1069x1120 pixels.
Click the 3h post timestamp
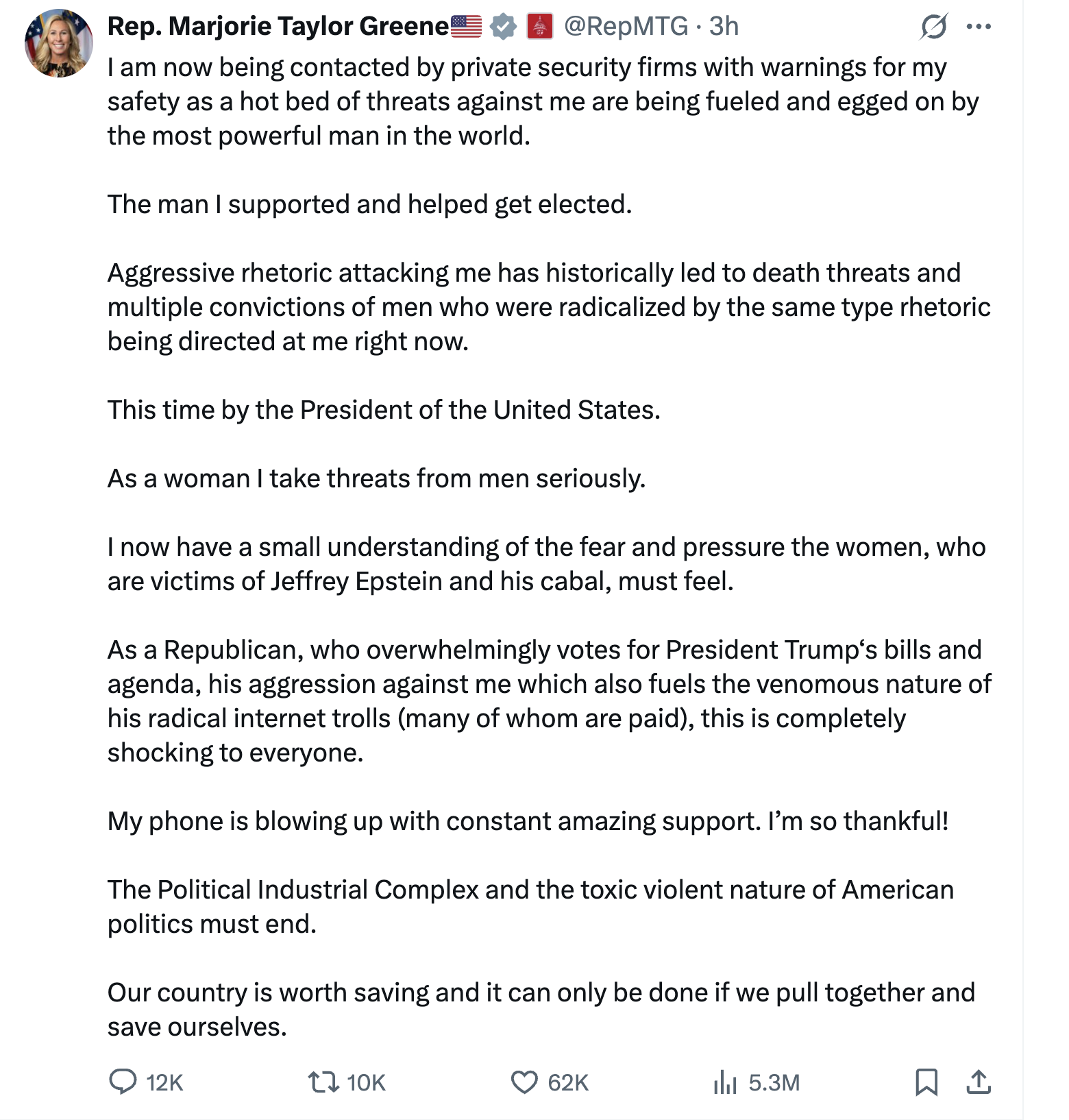724,26
